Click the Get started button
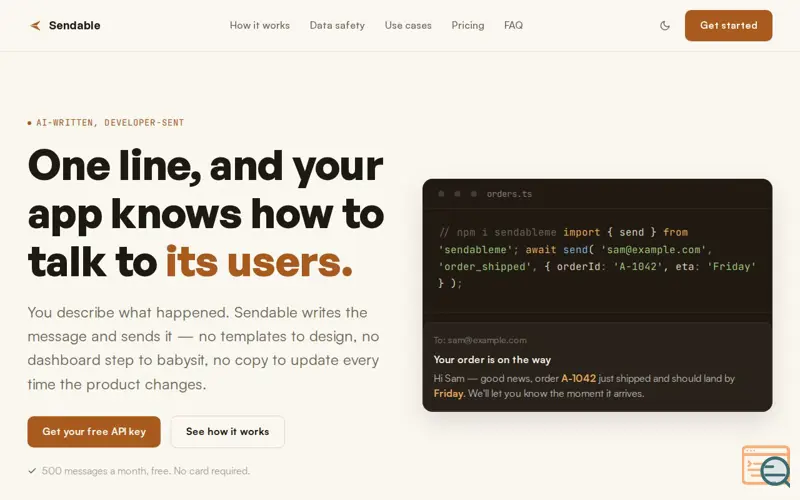 tap(729, 26)
